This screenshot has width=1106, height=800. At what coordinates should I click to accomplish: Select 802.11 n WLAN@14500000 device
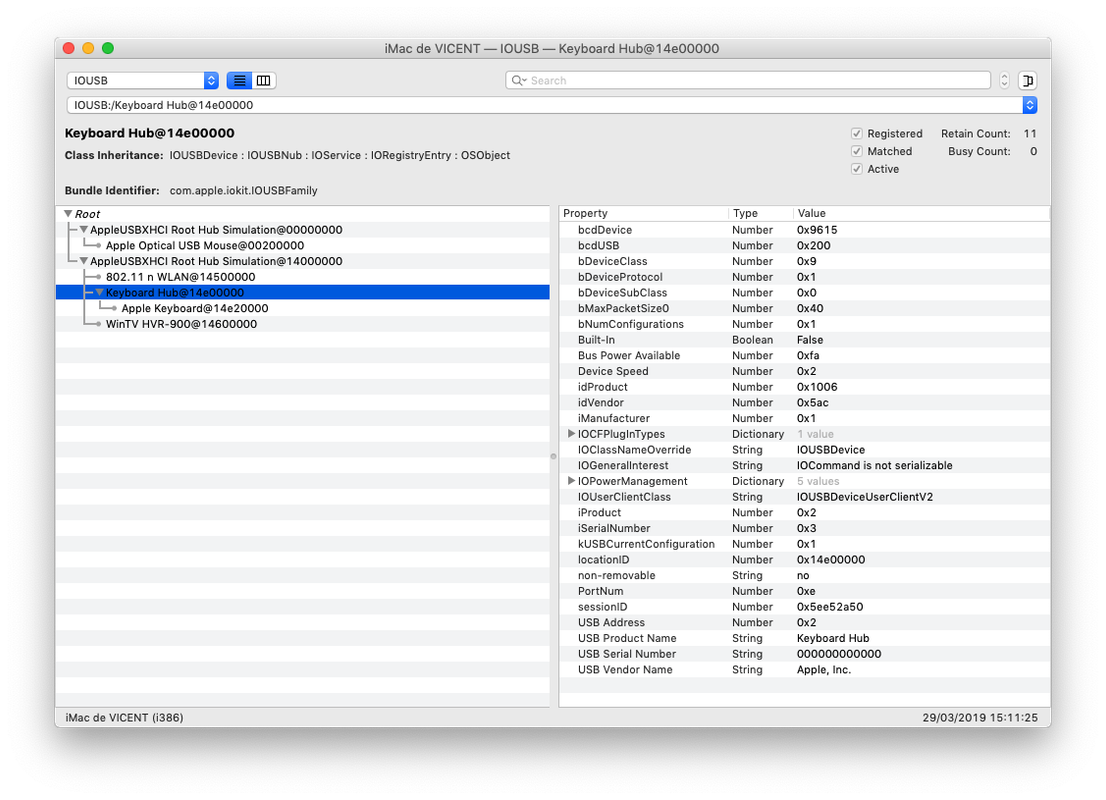click(x=181, y=277)
